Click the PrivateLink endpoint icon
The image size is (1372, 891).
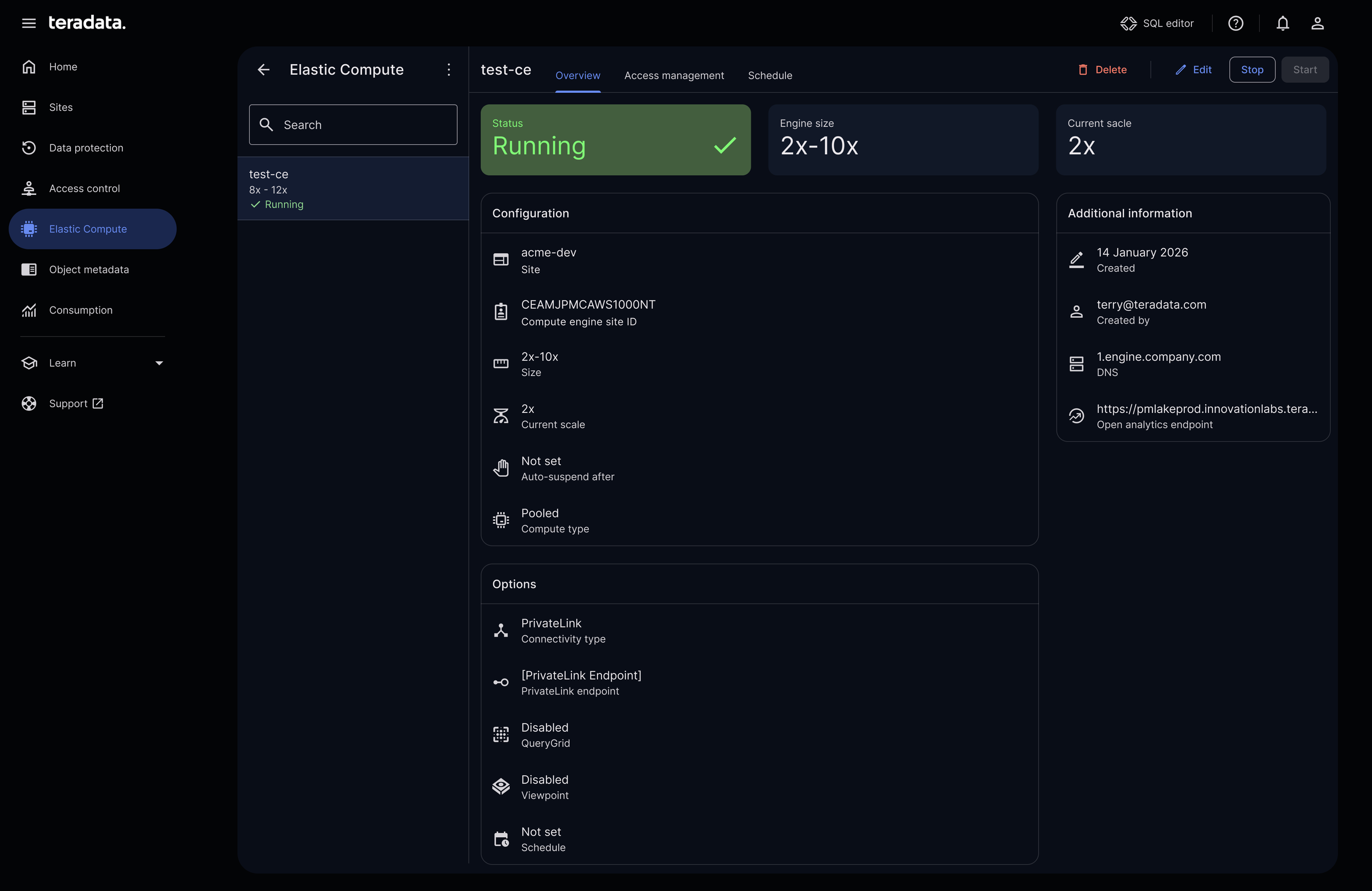[x=501, y=682]
